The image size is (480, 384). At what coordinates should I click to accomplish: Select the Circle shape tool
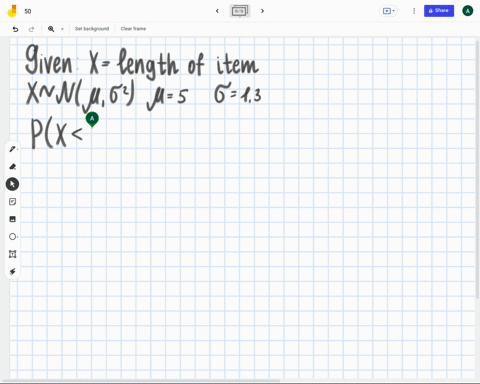pyautogui.click(x=13, y=237)
